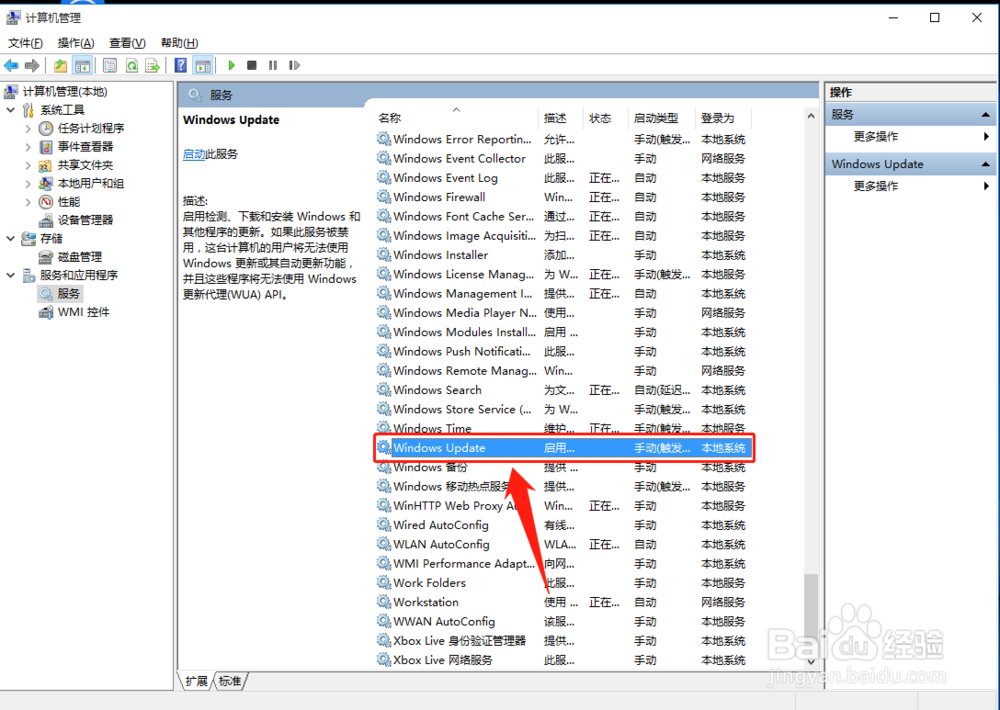Sort by the 登录为 column header

pyautogui.click(x=723, y=118)
